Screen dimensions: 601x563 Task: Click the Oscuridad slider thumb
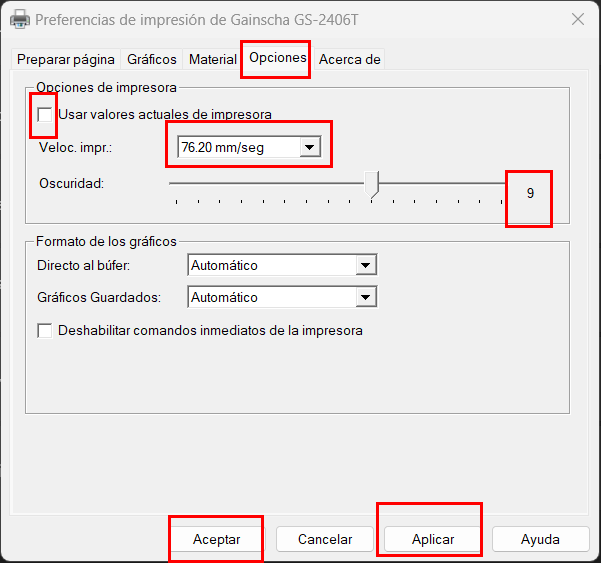pyautogui.click(x=373, y=184)
